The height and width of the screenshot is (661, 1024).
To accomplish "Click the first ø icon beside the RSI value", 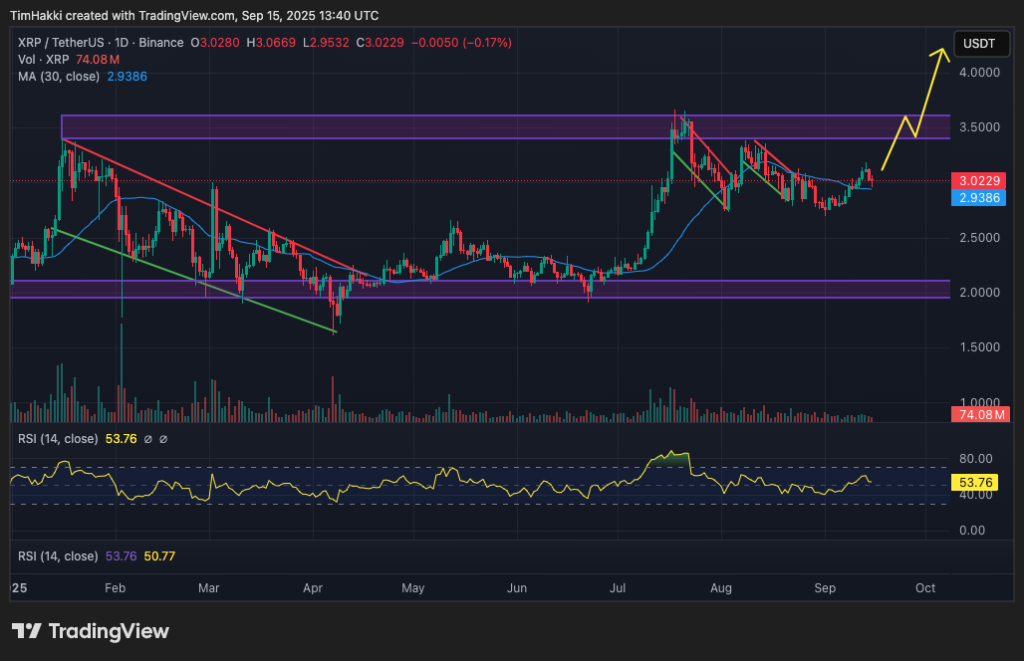I will 148,439.
